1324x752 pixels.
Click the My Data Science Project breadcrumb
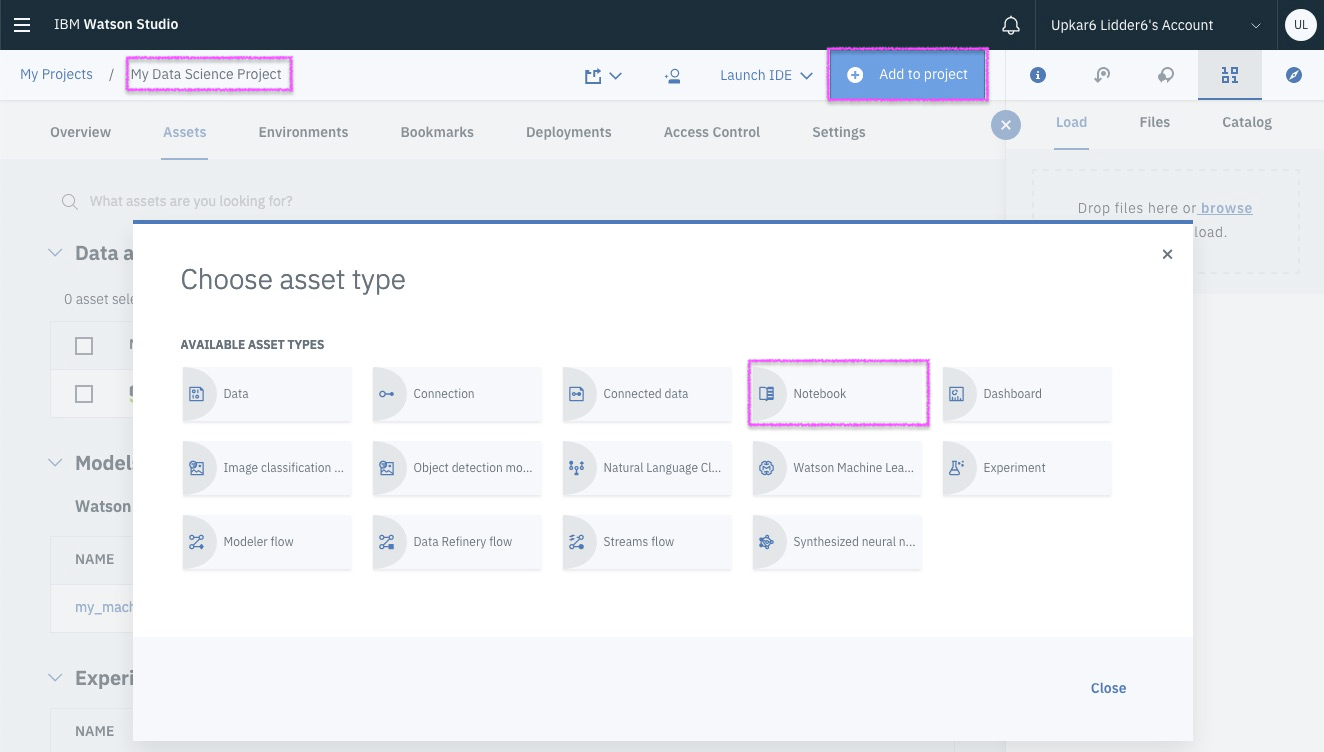point(207,75)
